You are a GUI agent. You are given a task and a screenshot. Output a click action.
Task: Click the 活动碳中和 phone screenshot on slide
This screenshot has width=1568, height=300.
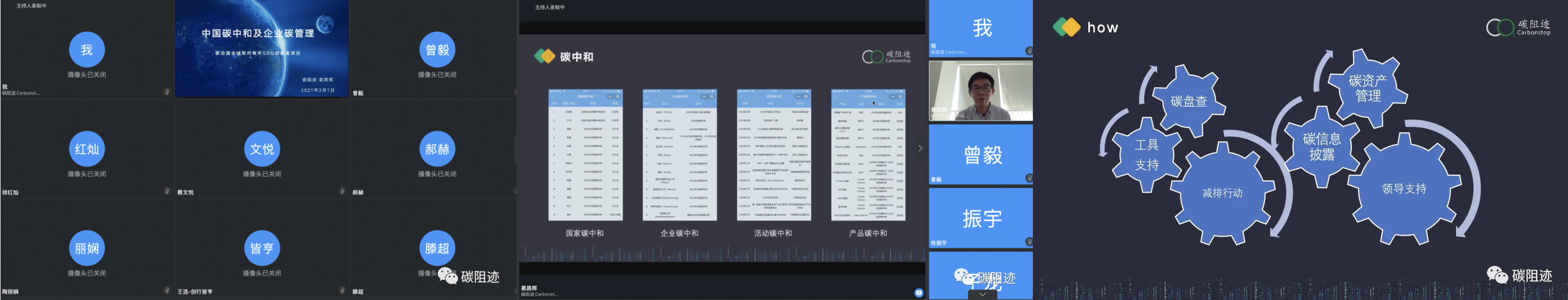pyautogui.click(x=774, y=155)
